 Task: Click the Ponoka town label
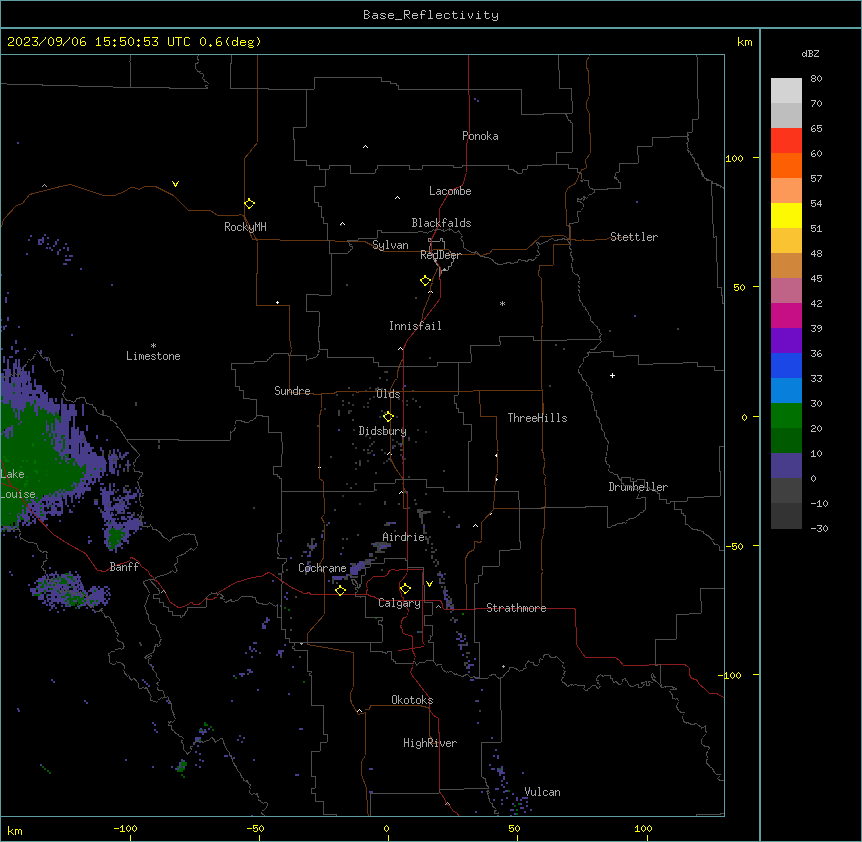click(x=480, y=136)
